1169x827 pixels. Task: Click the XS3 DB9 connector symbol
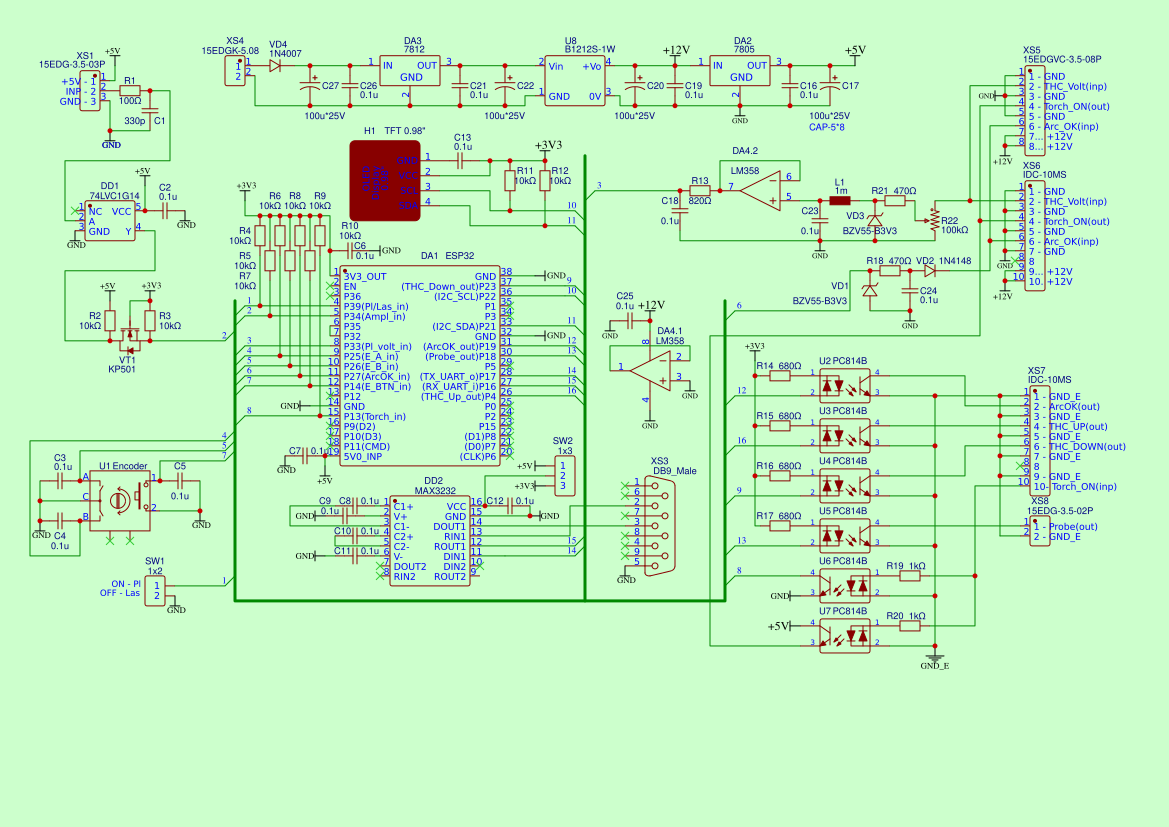659,526
